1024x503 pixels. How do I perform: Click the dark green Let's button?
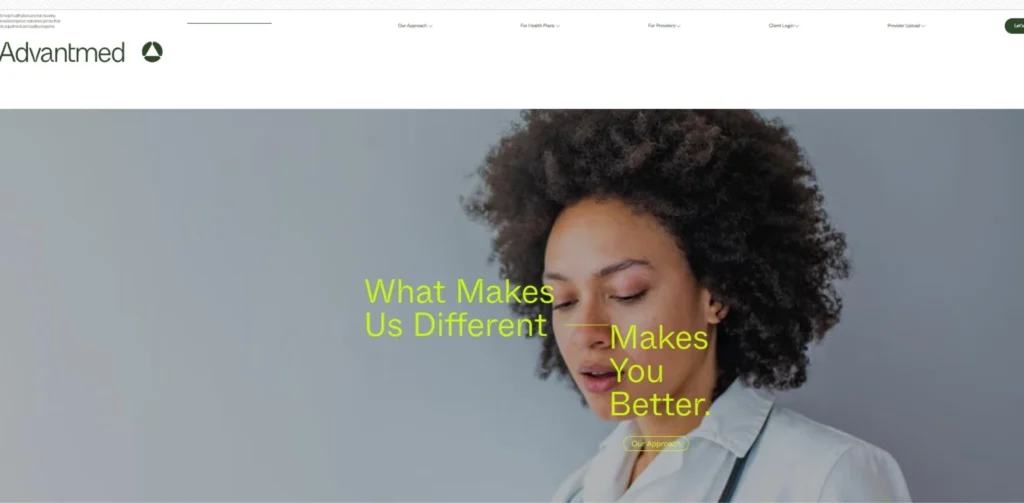pos(1014,26)
